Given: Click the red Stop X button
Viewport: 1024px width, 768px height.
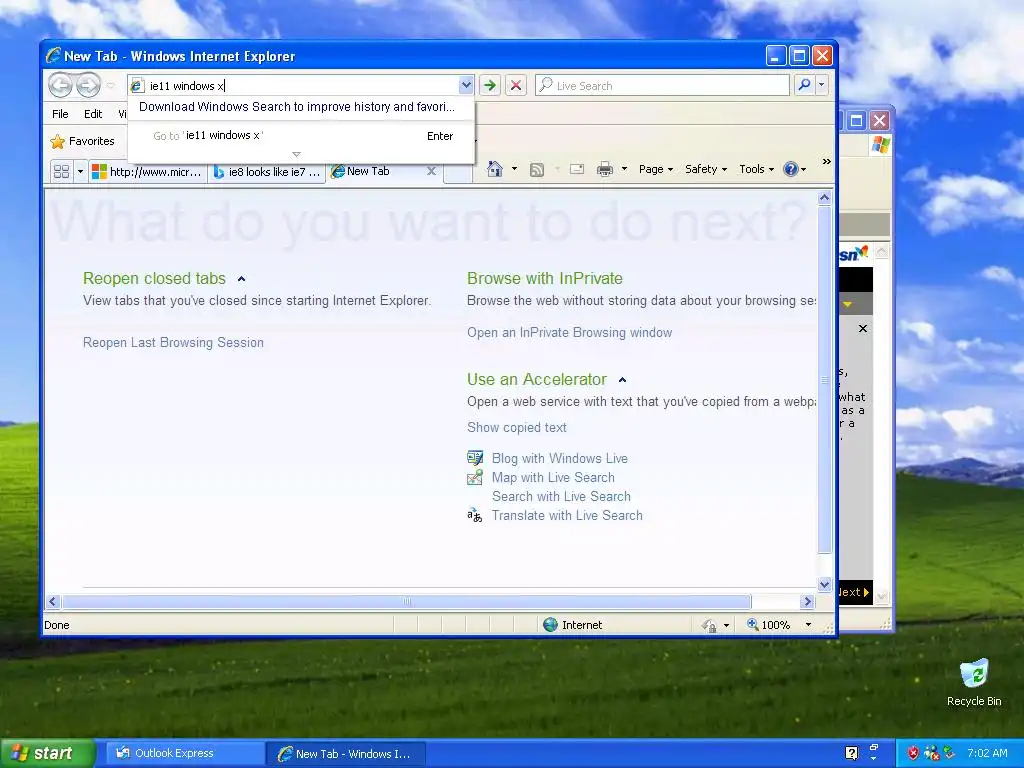Looking at the screenshot, I should coord(516,86).
